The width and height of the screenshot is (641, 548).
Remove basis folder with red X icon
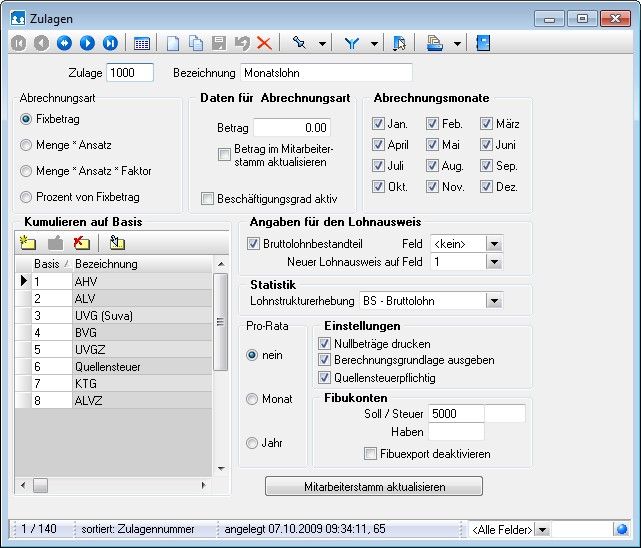(x=82, y=243)
